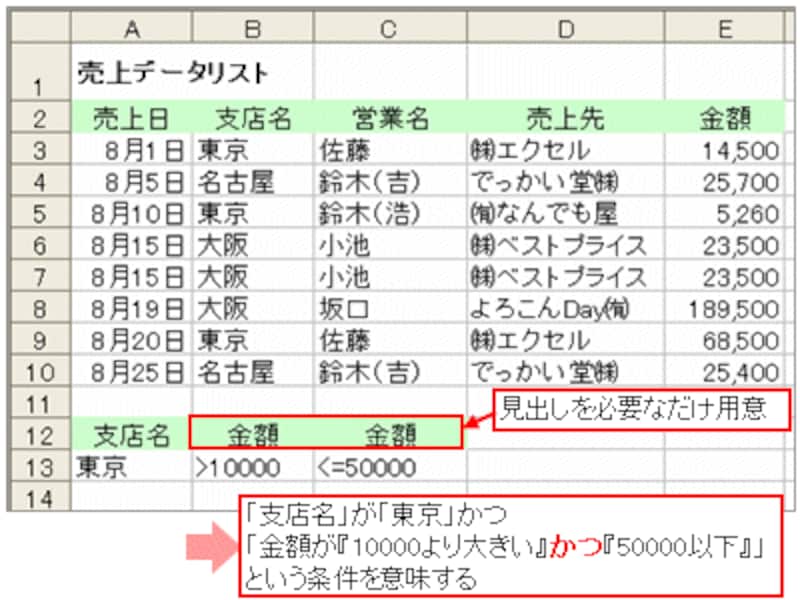This screenshot has height=600, width=800.
Task: Select the amount cell 25,700
Action: pyautogui.click(x=724, y=181)
